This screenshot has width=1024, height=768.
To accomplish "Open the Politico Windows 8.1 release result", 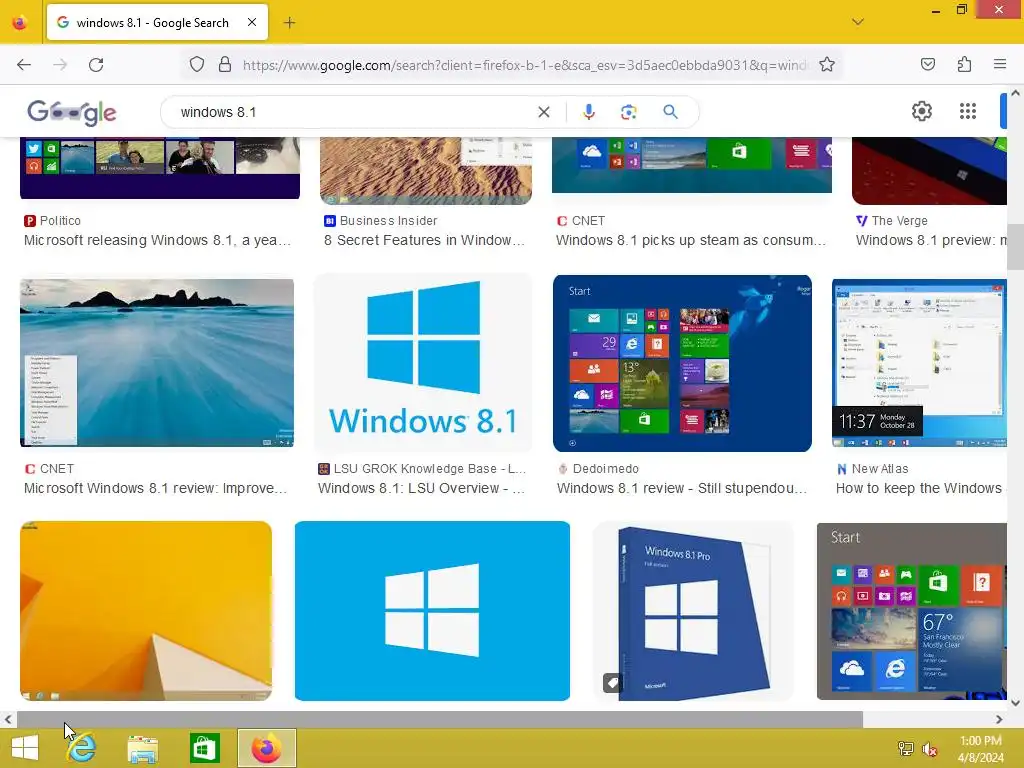I will click(157, 240).
